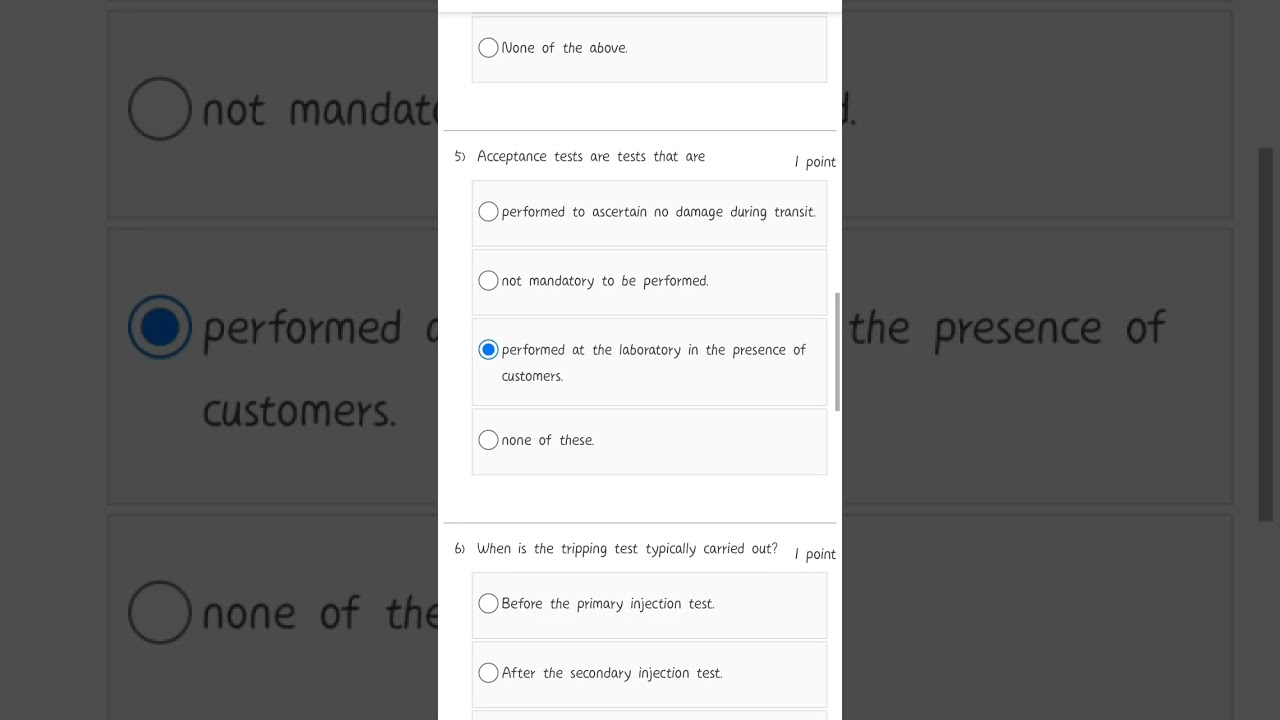Select "After the secondary injection test" radio

click(x=488, y=673)
